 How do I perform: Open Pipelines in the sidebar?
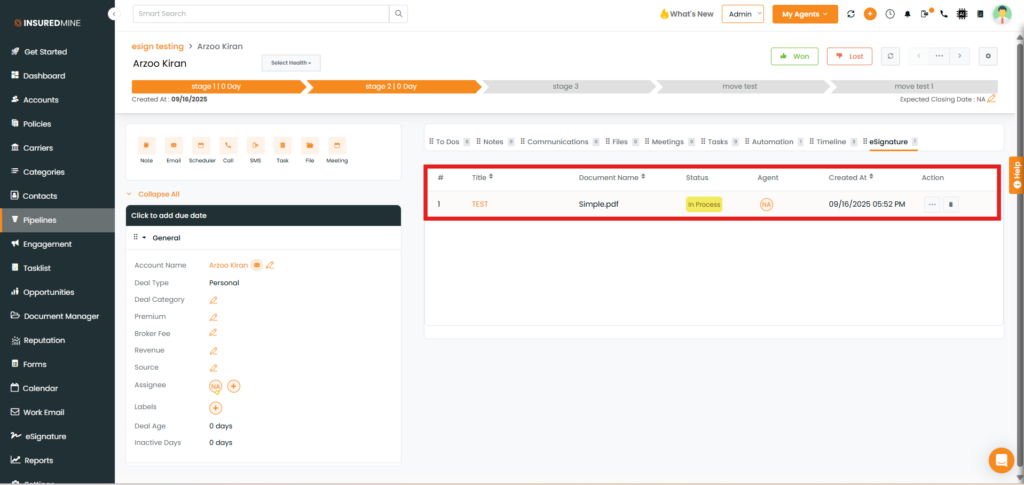(x=40, y=220)
